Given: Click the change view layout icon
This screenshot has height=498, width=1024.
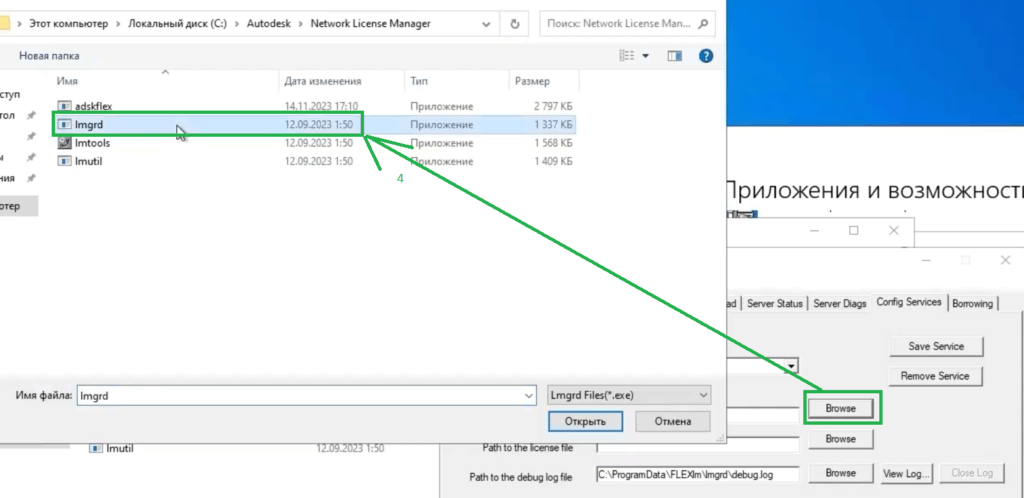Looking at the screenshot, I should (628, 56).
